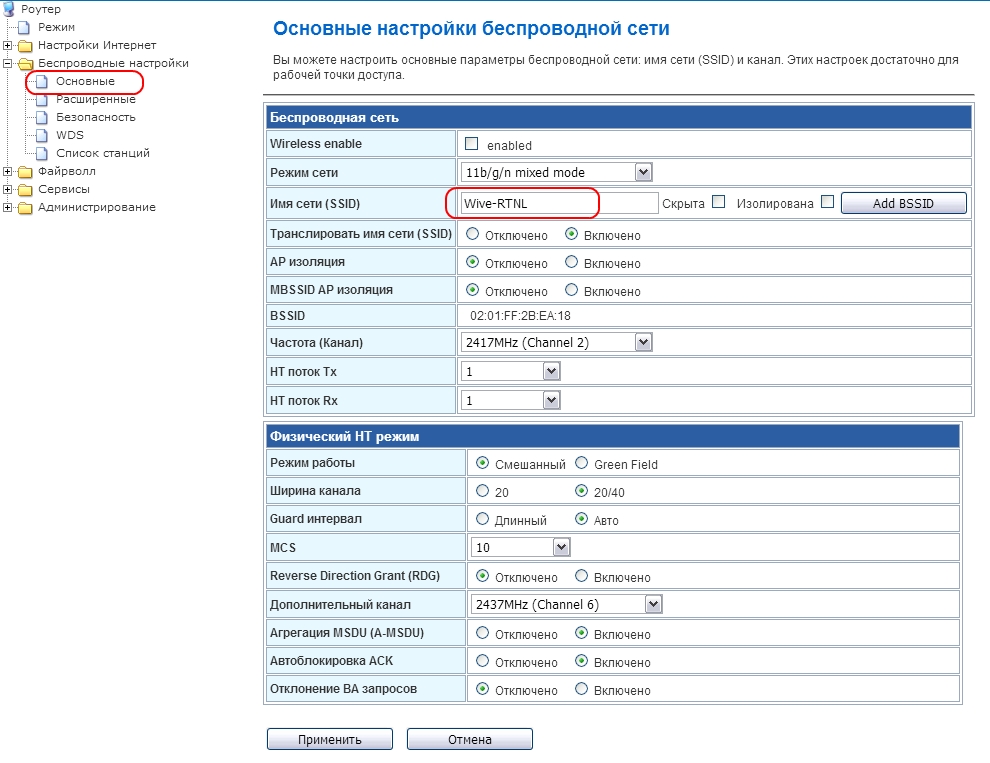This screenshot has height=763, width=990.
Task: Click the Беспроводные настройки folder icon
Action: tap(25, 63)
